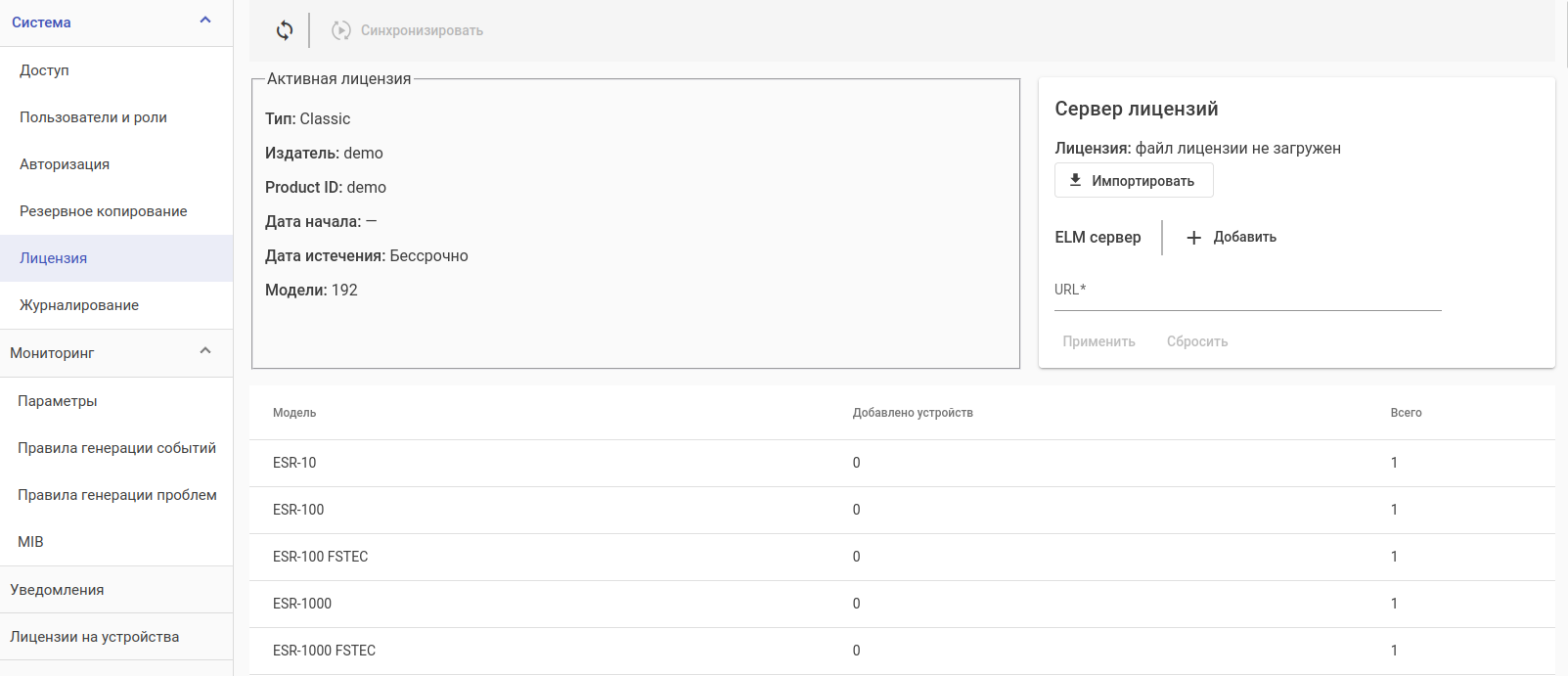Open Журналирование settings
The width and height of the screenshot is (1568, 676).
coord(79,305)
